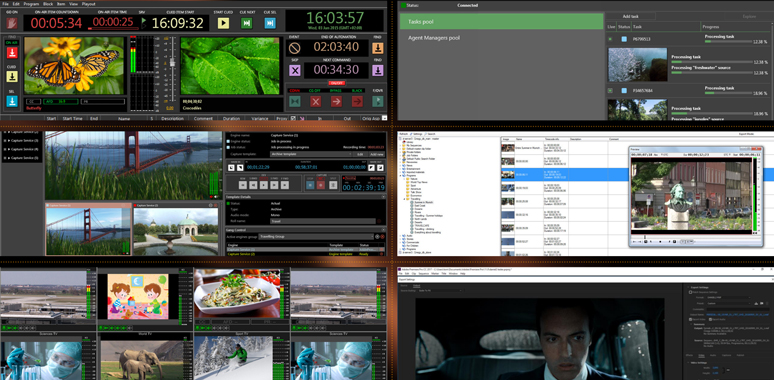Expand the Capture Service (4) tree node
Viewport: 774px width, 380px height.
point(5,149)
